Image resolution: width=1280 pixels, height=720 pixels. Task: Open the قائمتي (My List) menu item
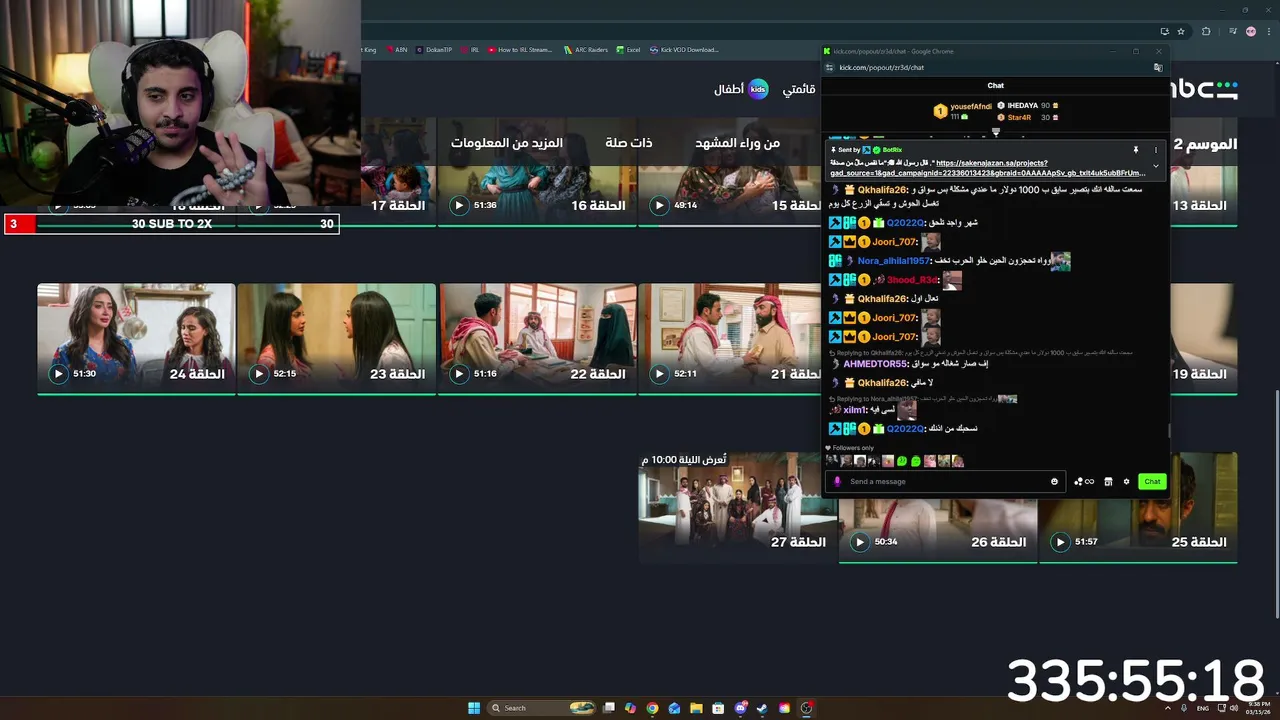[x=798, y=89]
